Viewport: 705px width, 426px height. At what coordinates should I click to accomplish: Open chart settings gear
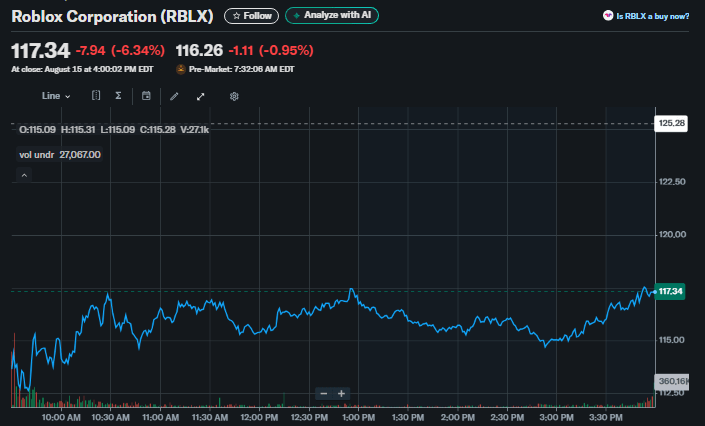tap(234, 96)
